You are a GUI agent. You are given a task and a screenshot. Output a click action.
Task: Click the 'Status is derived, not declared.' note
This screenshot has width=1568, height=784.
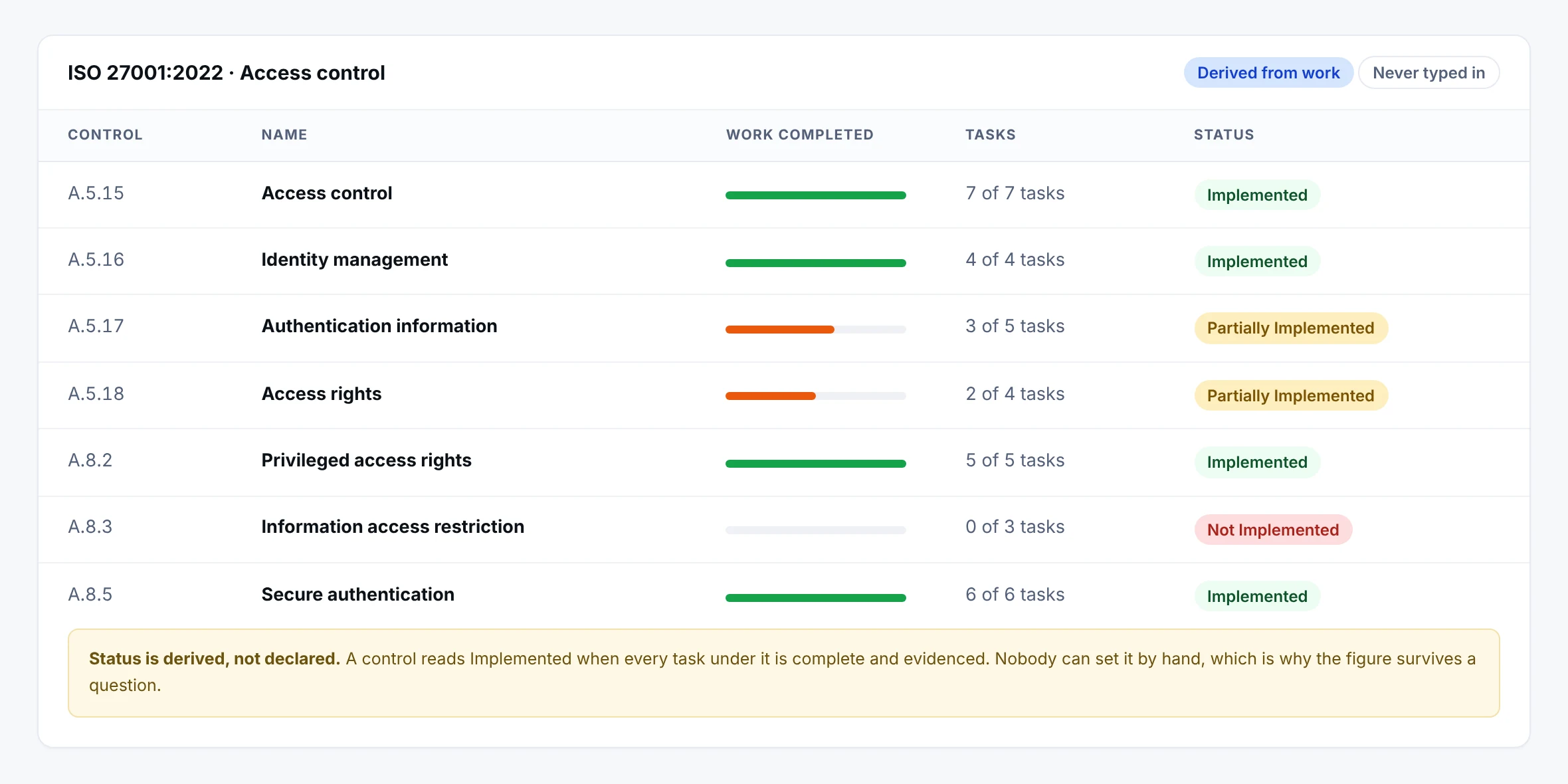(783, 672)
